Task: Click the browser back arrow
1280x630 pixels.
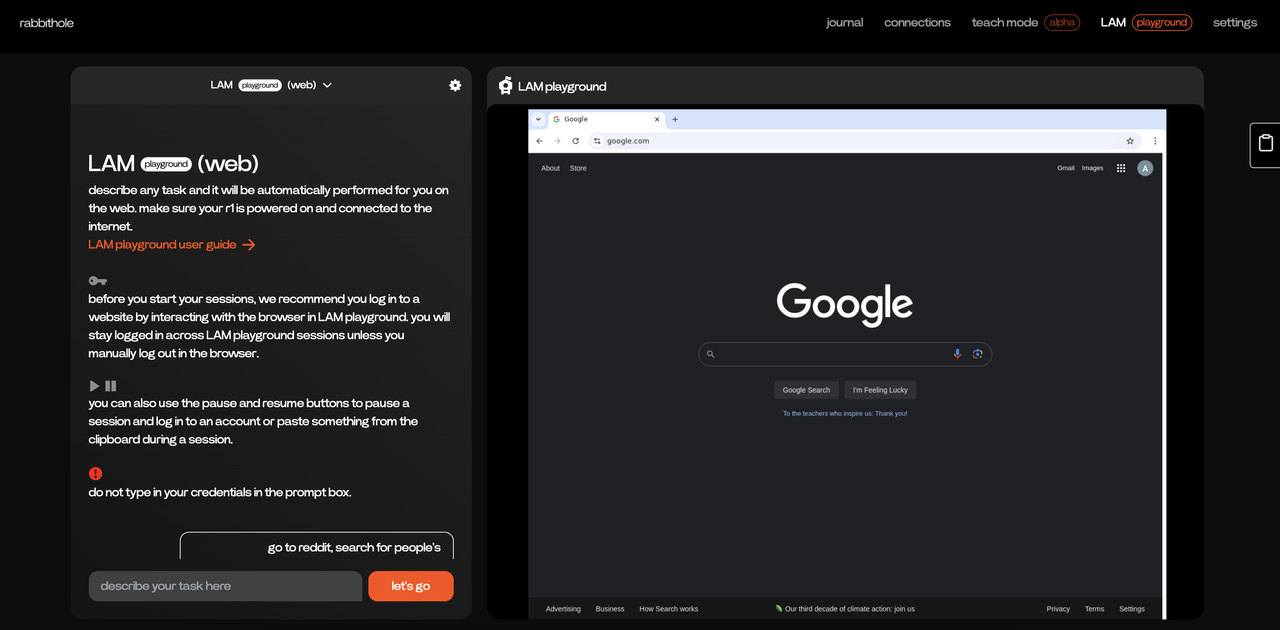Action: [x=540, y=141]
